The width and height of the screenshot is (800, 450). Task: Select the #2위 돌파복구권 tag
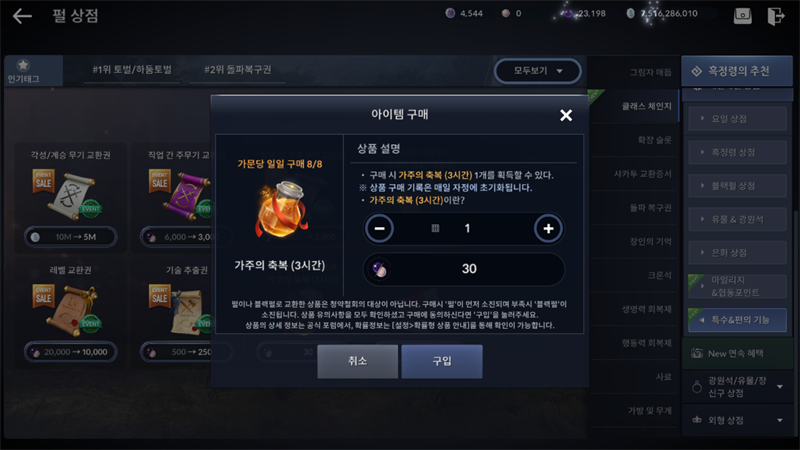click(238, 69)
